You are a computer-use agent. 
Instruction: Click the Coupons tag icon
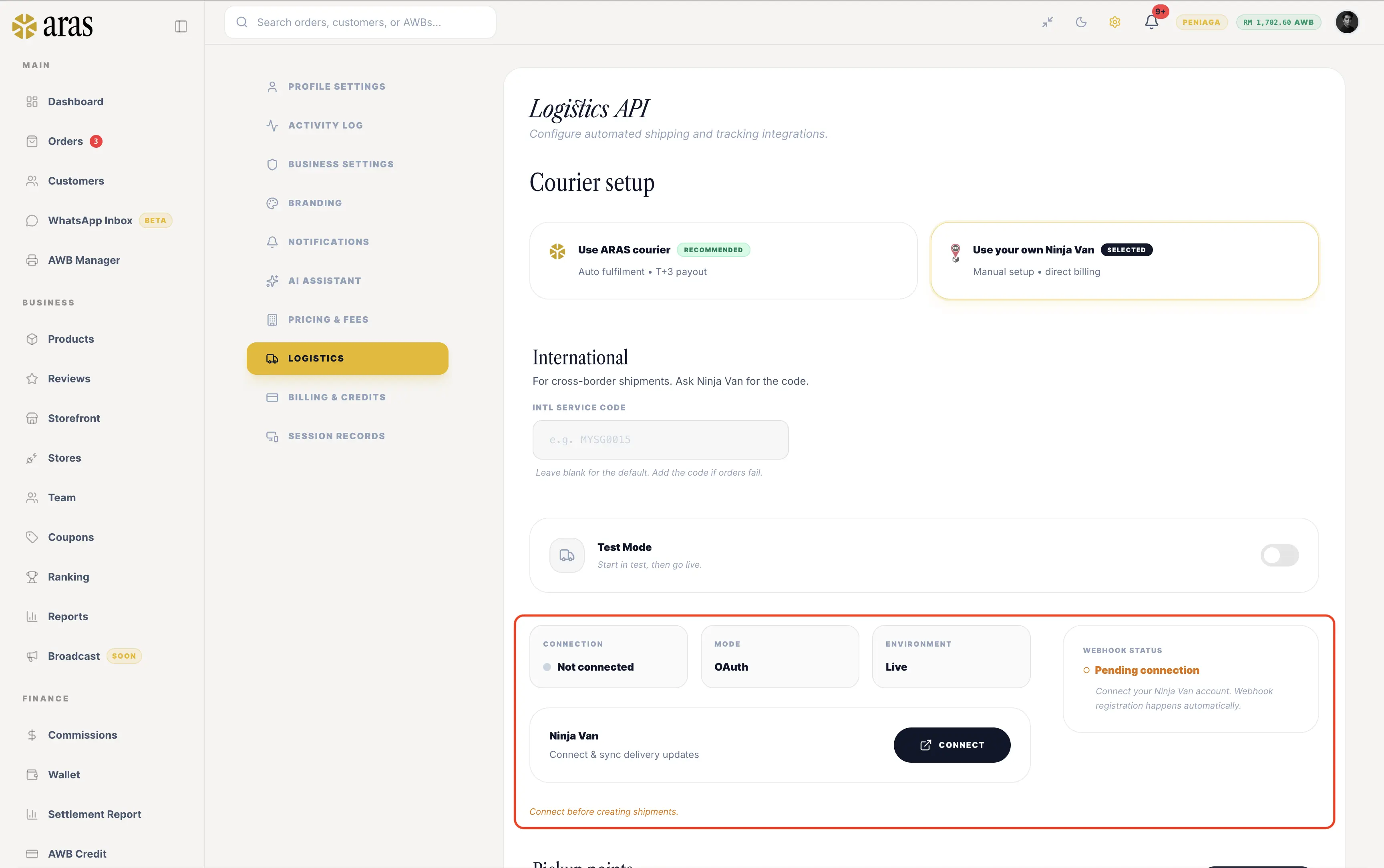[x=32, y=537]
